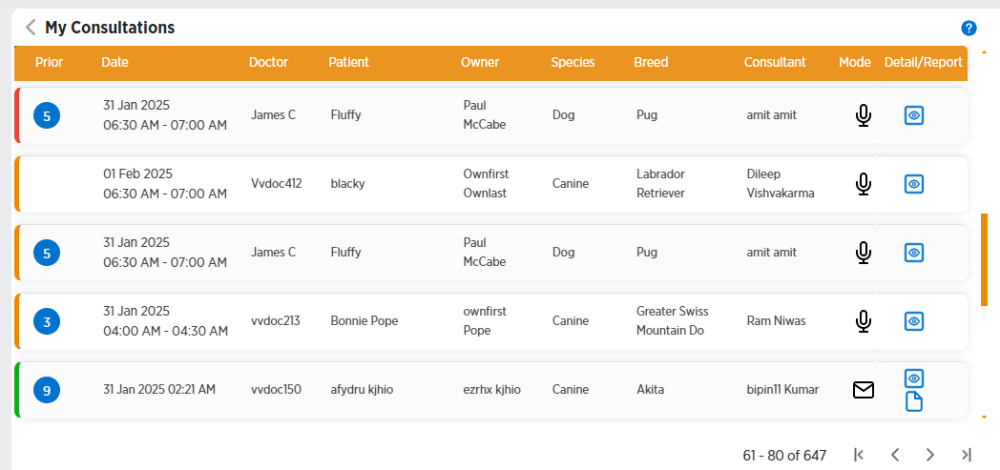Jump to the first page of results
This screenshot has height=470, width=1000.
coord(858,455)
